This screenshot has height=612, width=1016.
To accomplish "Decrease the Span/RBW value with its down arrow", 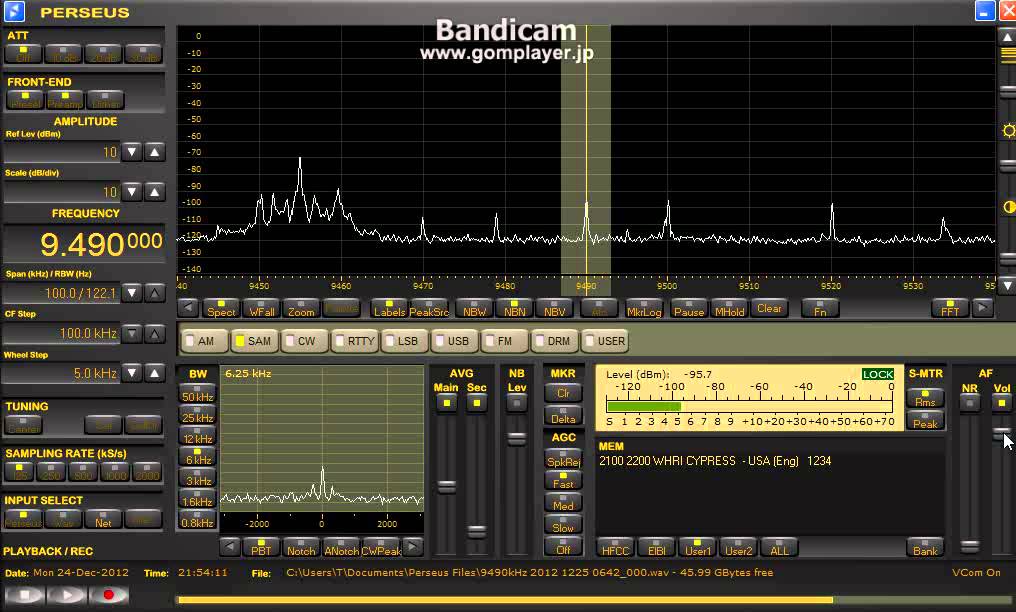I will (132, 293).
